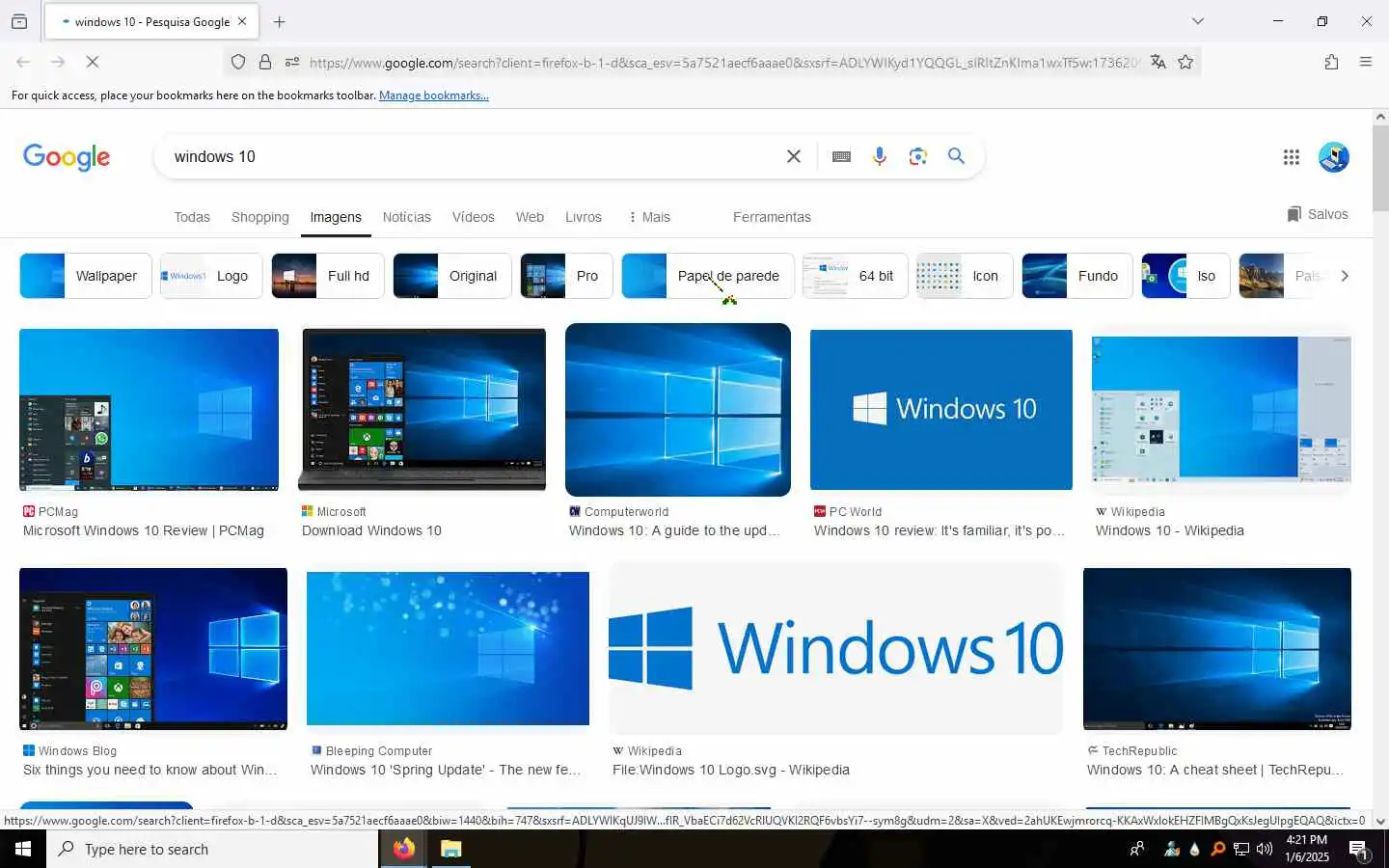The height and width of the screenshot is (868, 1389).
Task: Click the translate page icon
Action: click(1158, 62)
